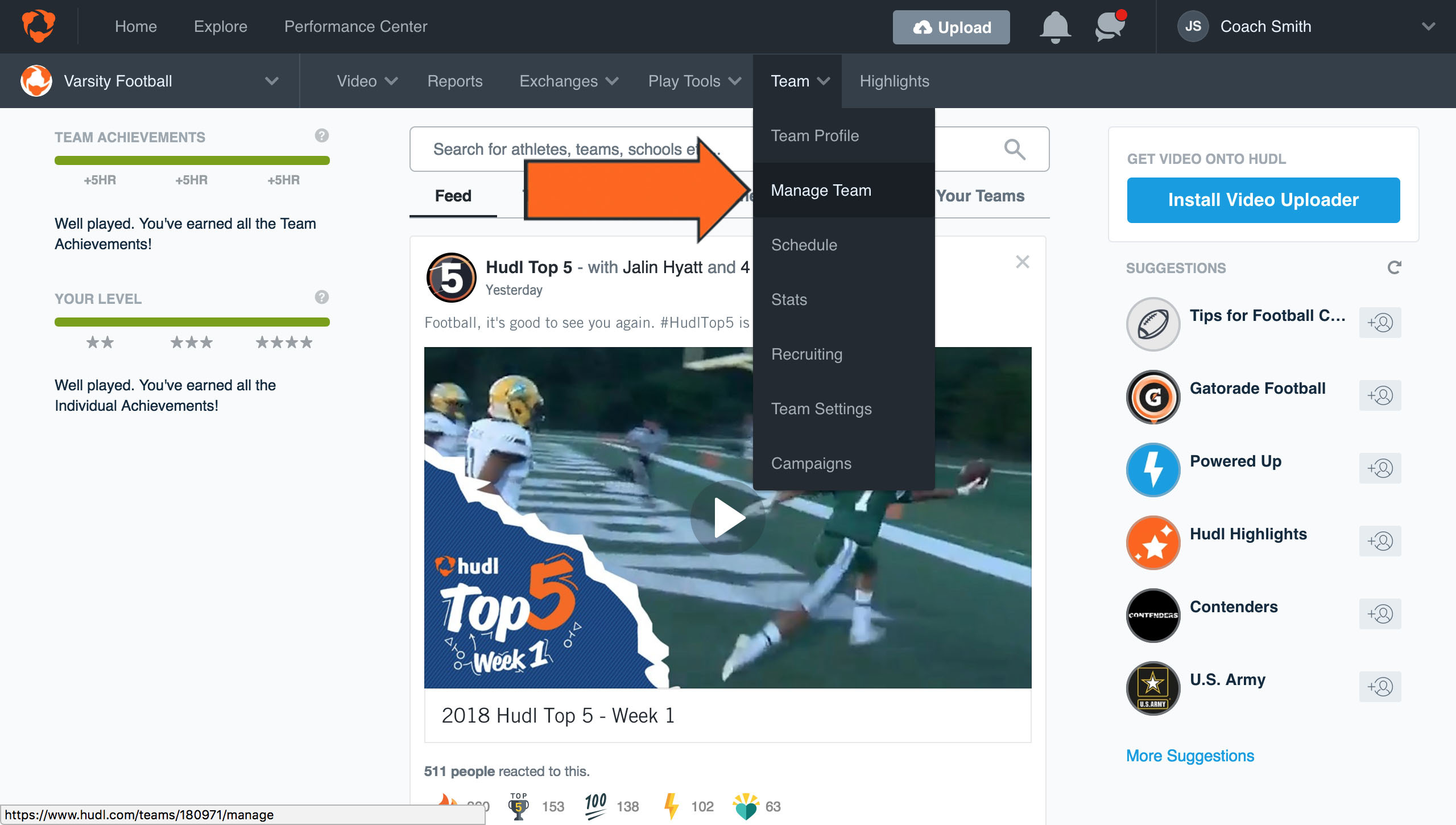Open the Highlights section
This screenshot has width=1456, height=825.
pos(895,81)
